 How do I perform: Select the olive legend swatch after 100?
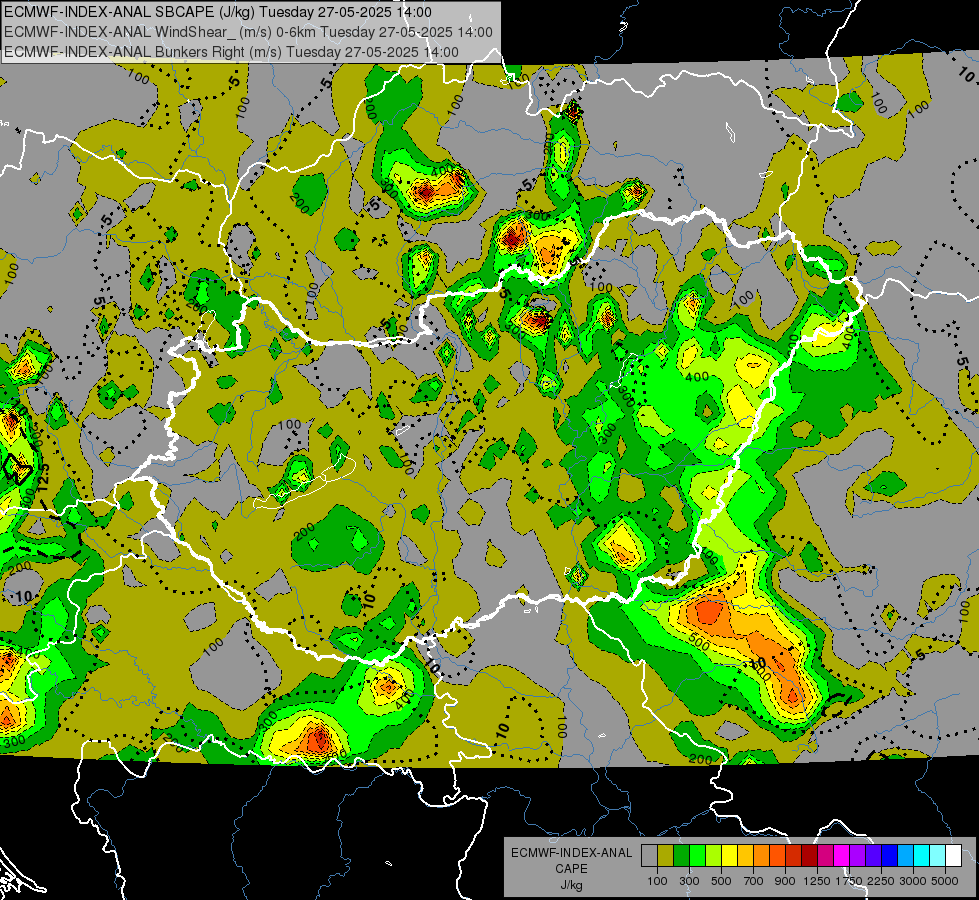coord(666,856)
